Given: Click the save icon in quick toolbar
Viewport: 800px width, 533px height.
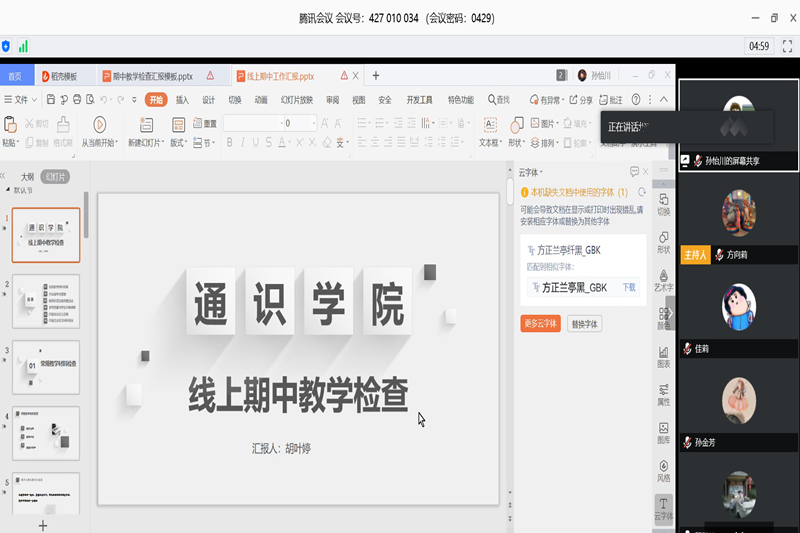Looking at the screenshot, I should tap(49, 100).
